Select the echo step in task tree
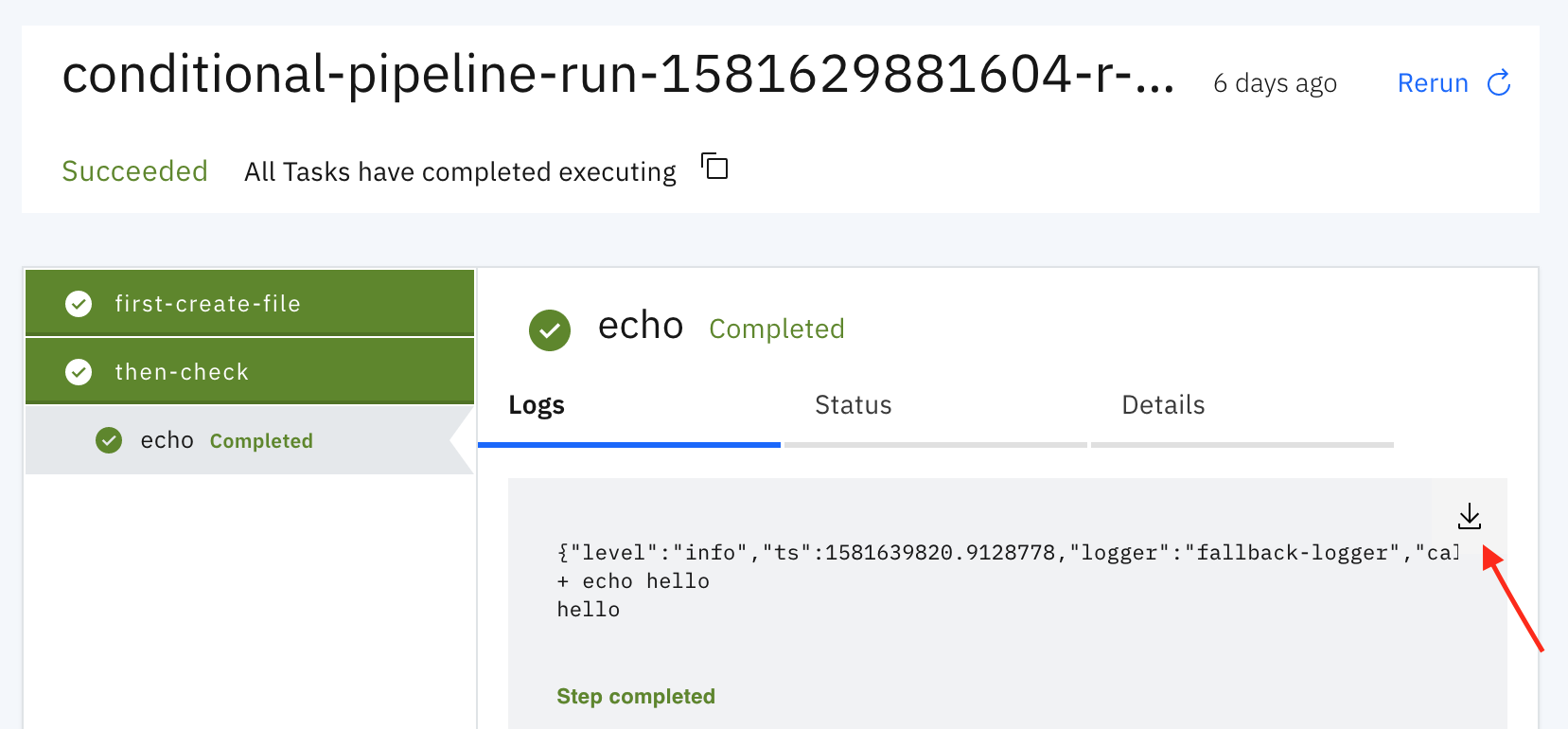The image size is (1568, 729). tap(250, 440)
